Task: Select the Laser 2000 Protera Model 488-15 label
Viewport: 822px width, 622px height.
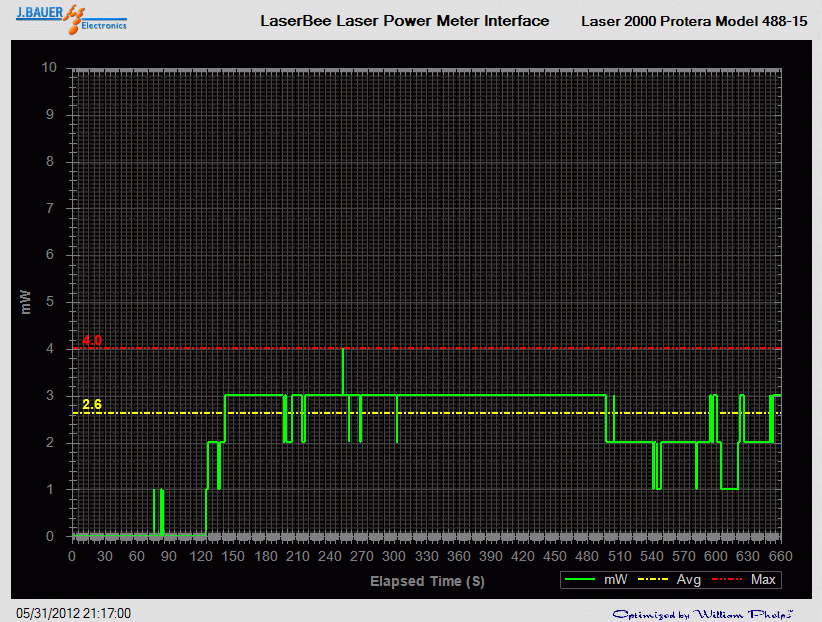Action: coord(691,20)
